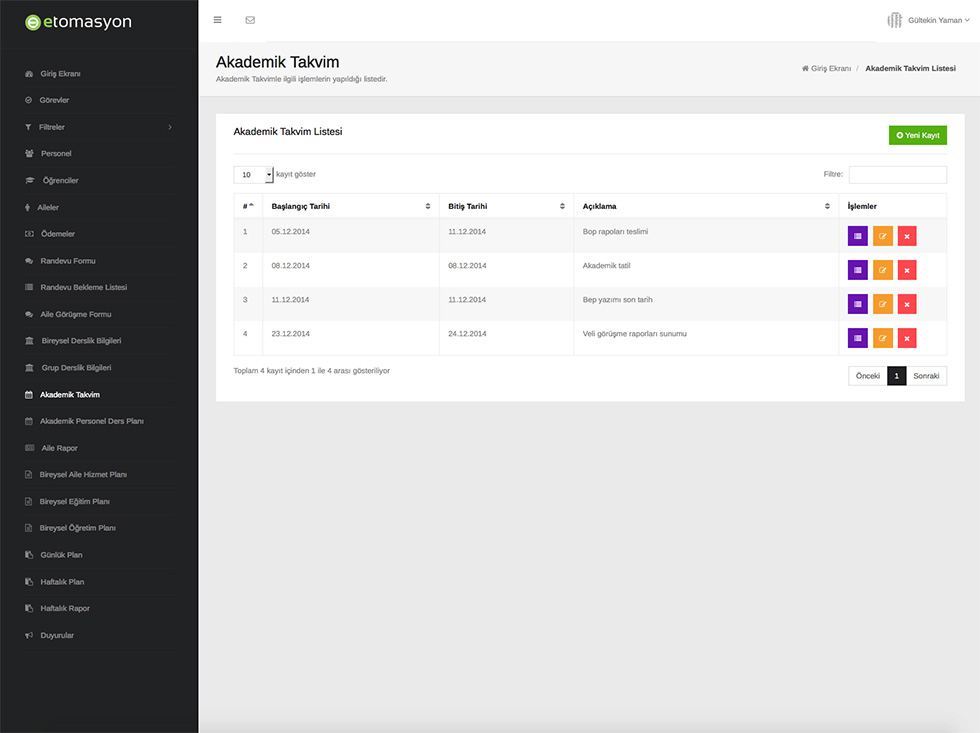Delete the Bop rapoları teslimi row with red X
Screen dimensions: 980x733
[907, 236]
